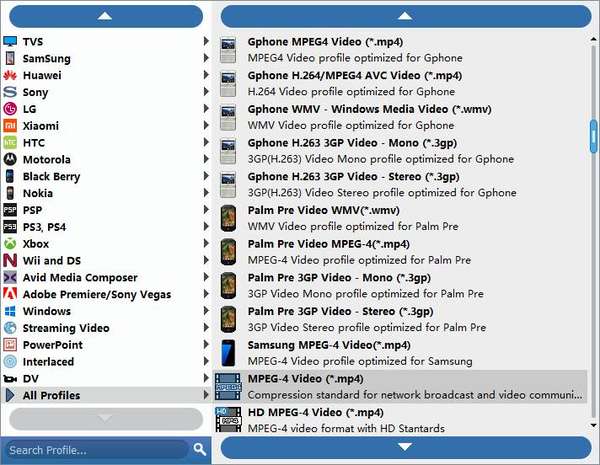The image size is (600, 465).
Task: Click the HD MPEG-4 Video filmstrip icon
Action: pos(228,419)
